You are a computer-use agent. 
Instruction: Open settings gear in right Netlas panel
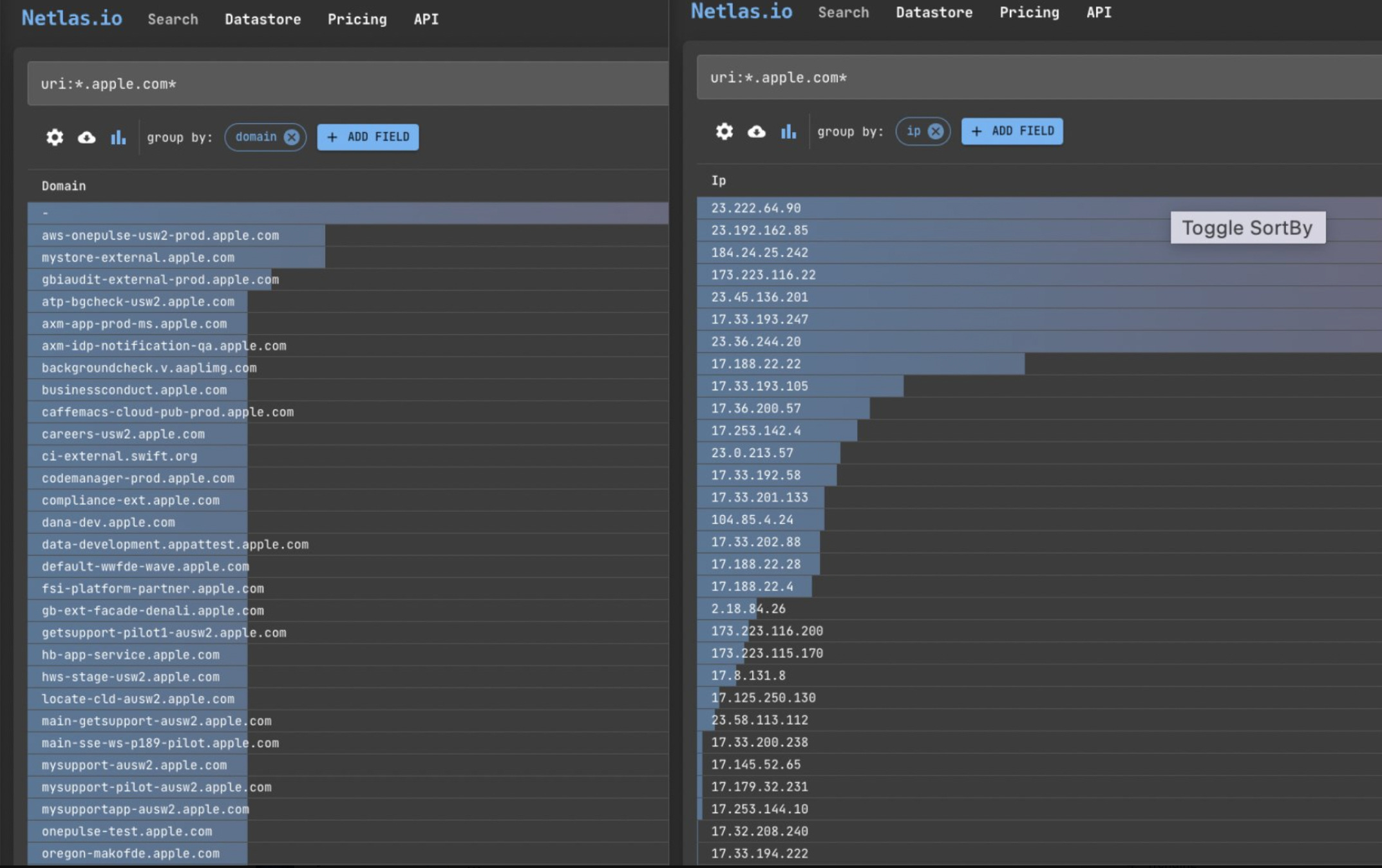(724, 131)
